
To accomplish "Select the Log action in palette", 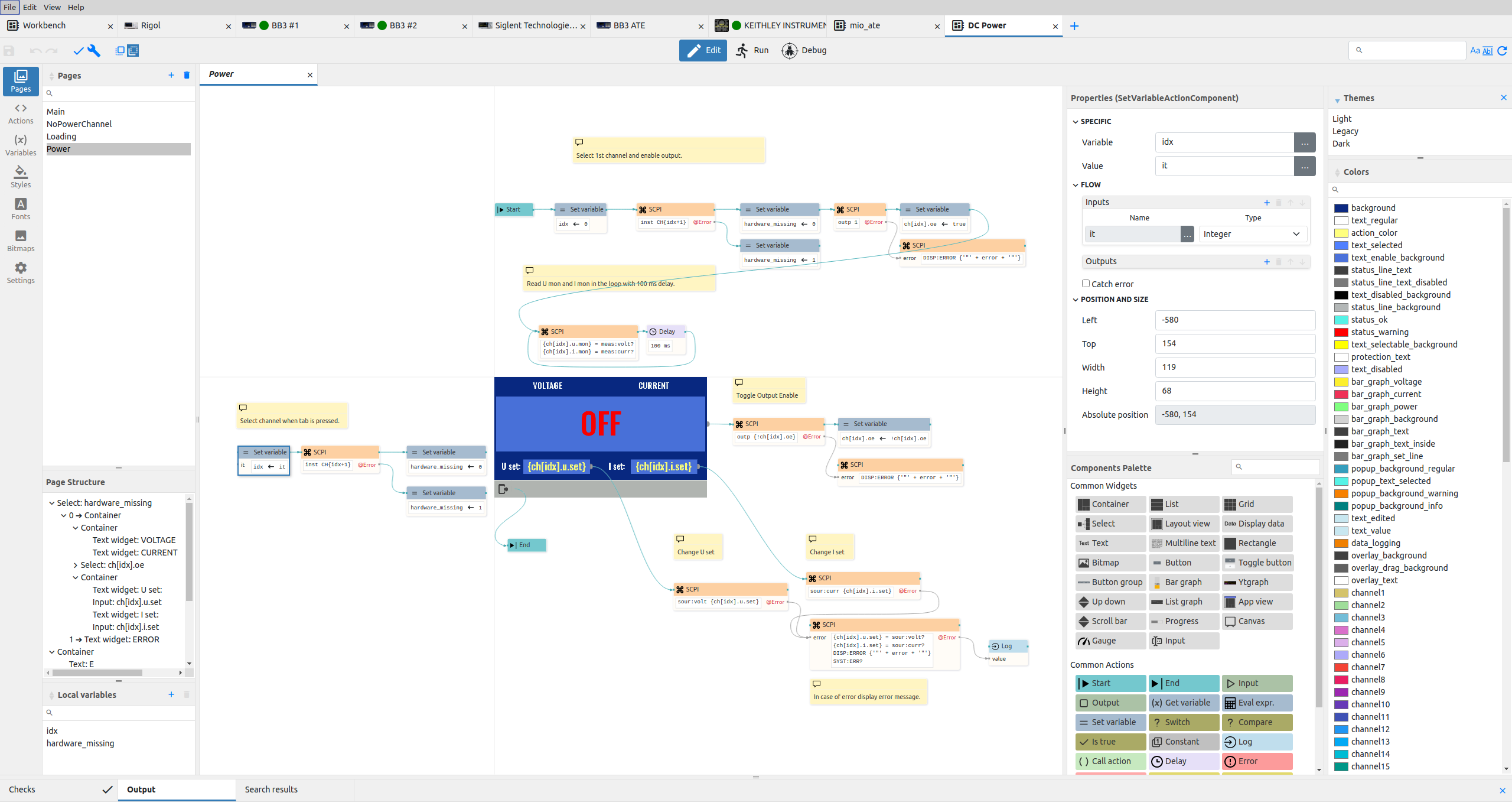I will point(1257,742).
